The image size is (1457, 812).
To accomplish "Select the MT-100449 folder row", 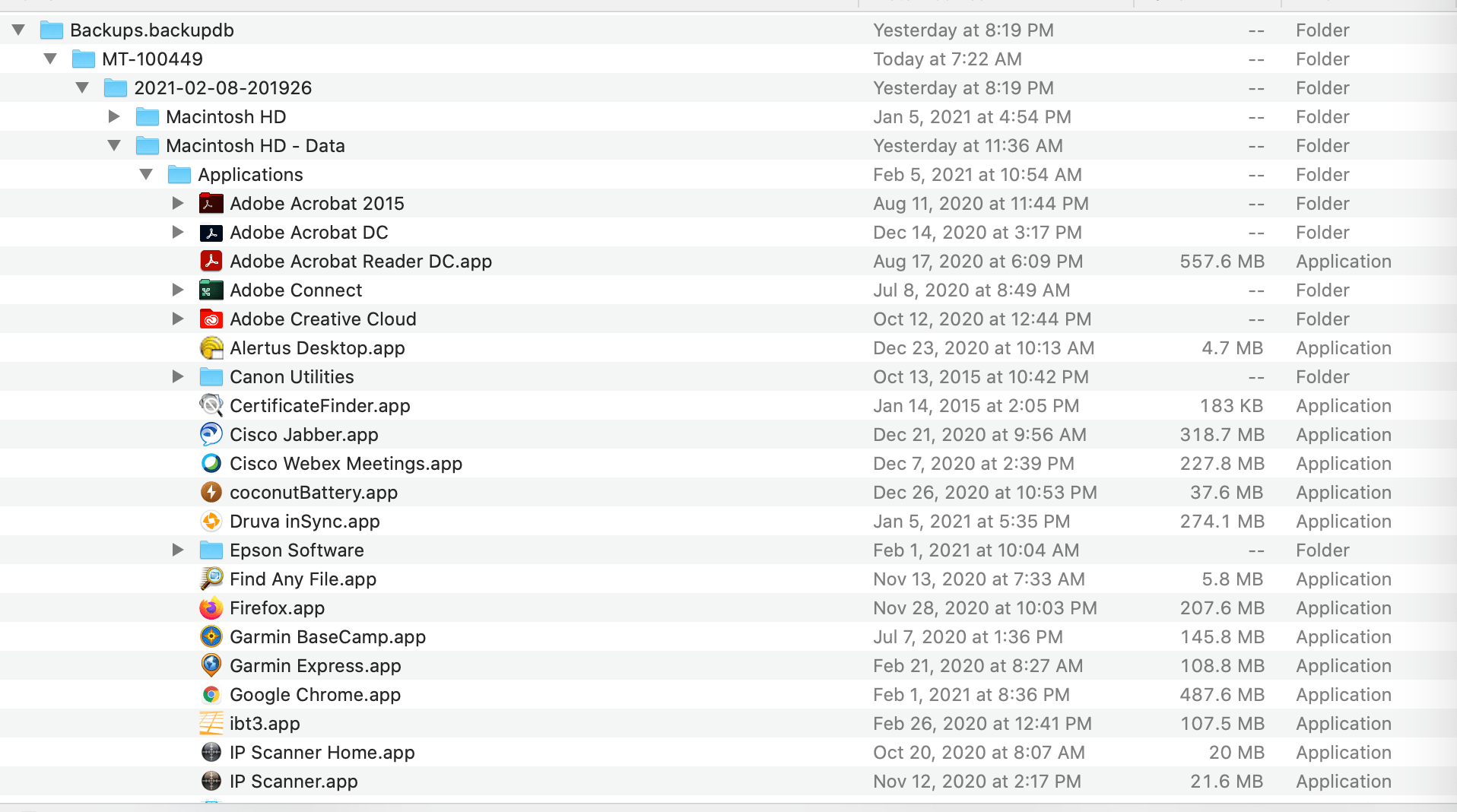I will 152,59.
